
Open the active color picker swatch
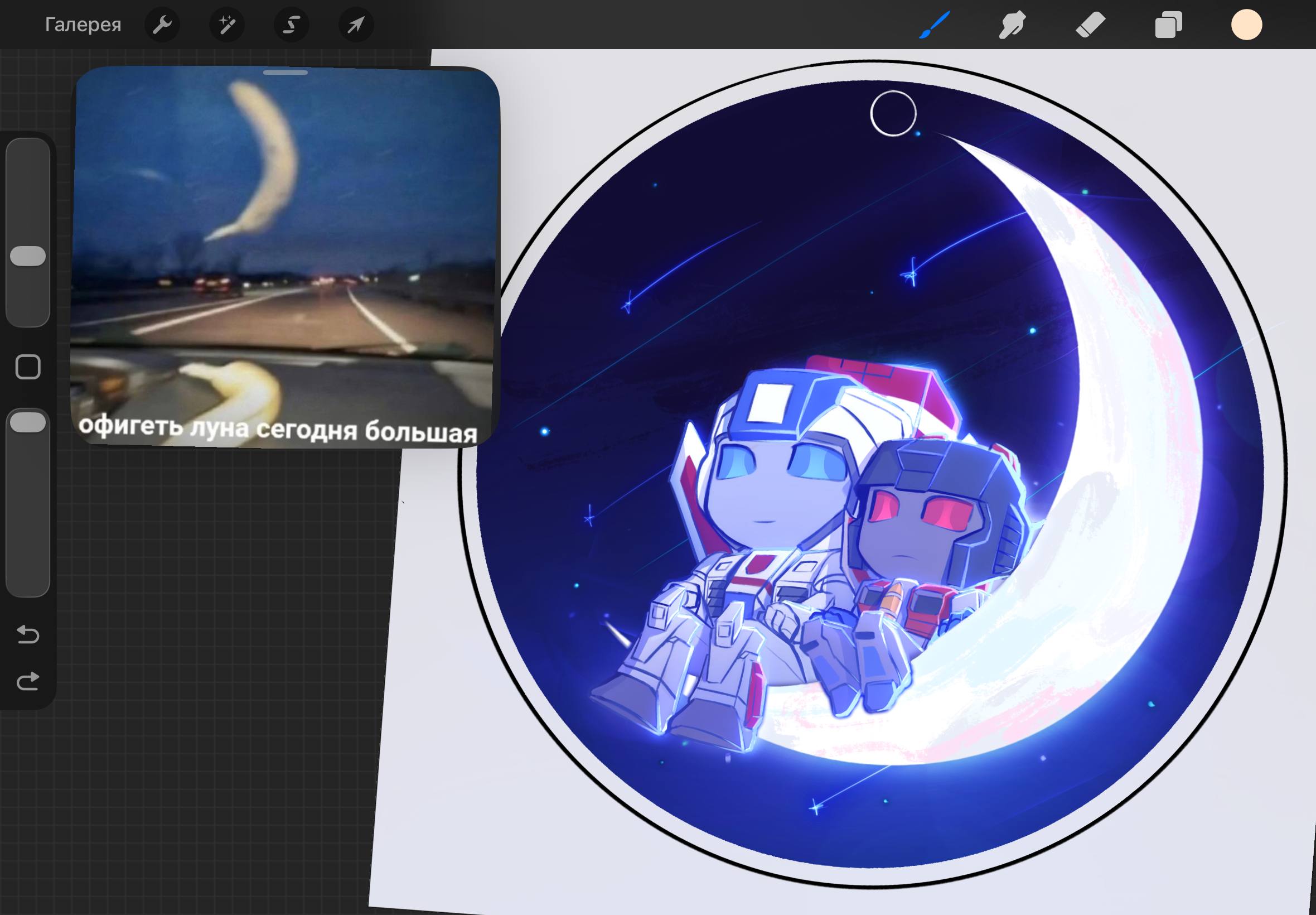click(1247, 25)
